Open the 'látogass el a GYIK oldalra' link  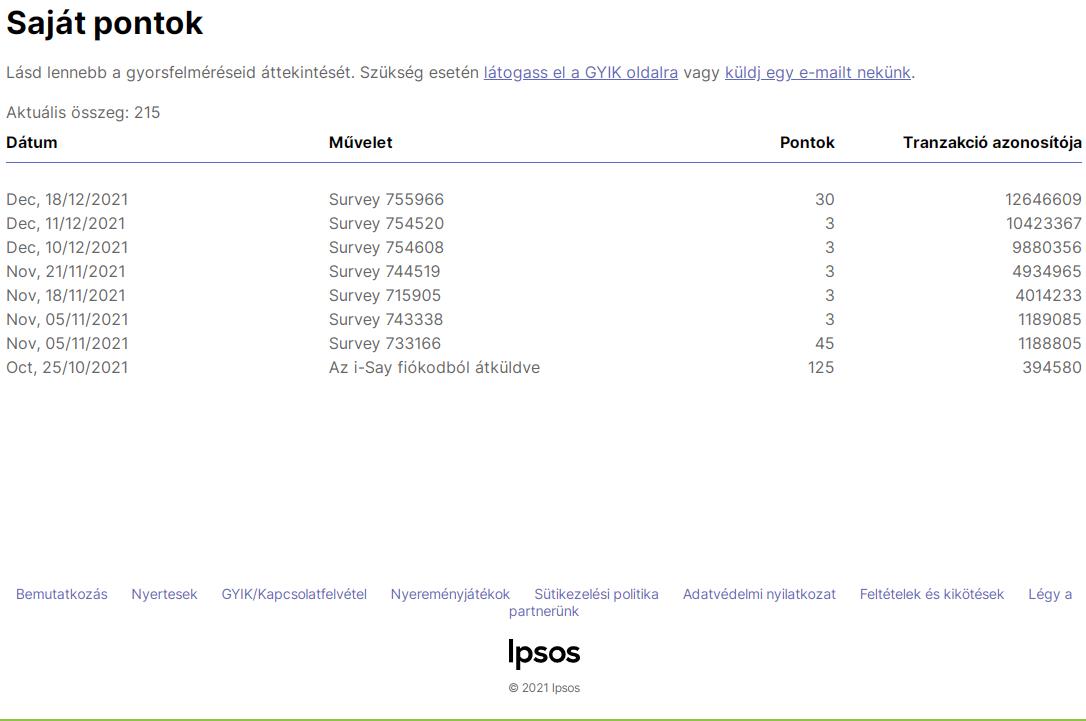coord(580,72)
